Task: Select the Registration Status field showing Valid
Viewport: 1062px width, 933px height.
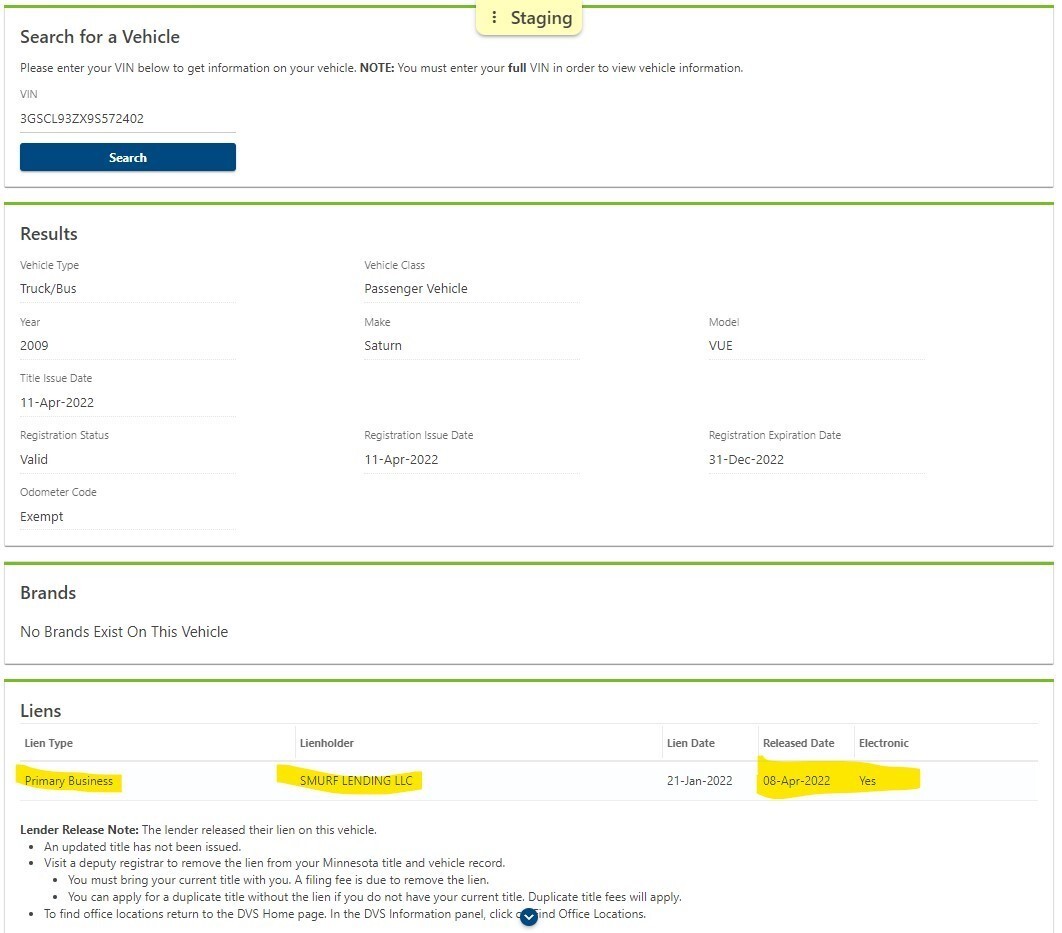Action: coord(127,460)
